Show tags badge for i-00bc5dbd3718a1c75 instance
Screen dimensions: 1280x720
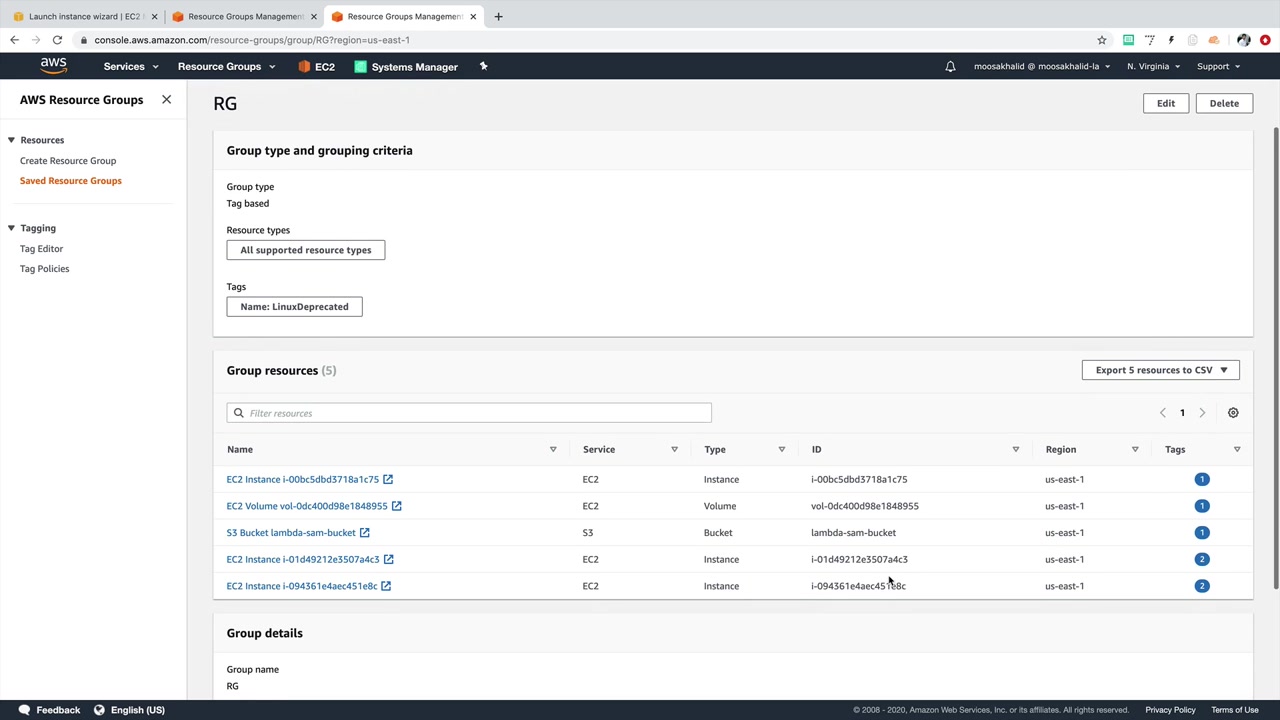pos(1202,479)
